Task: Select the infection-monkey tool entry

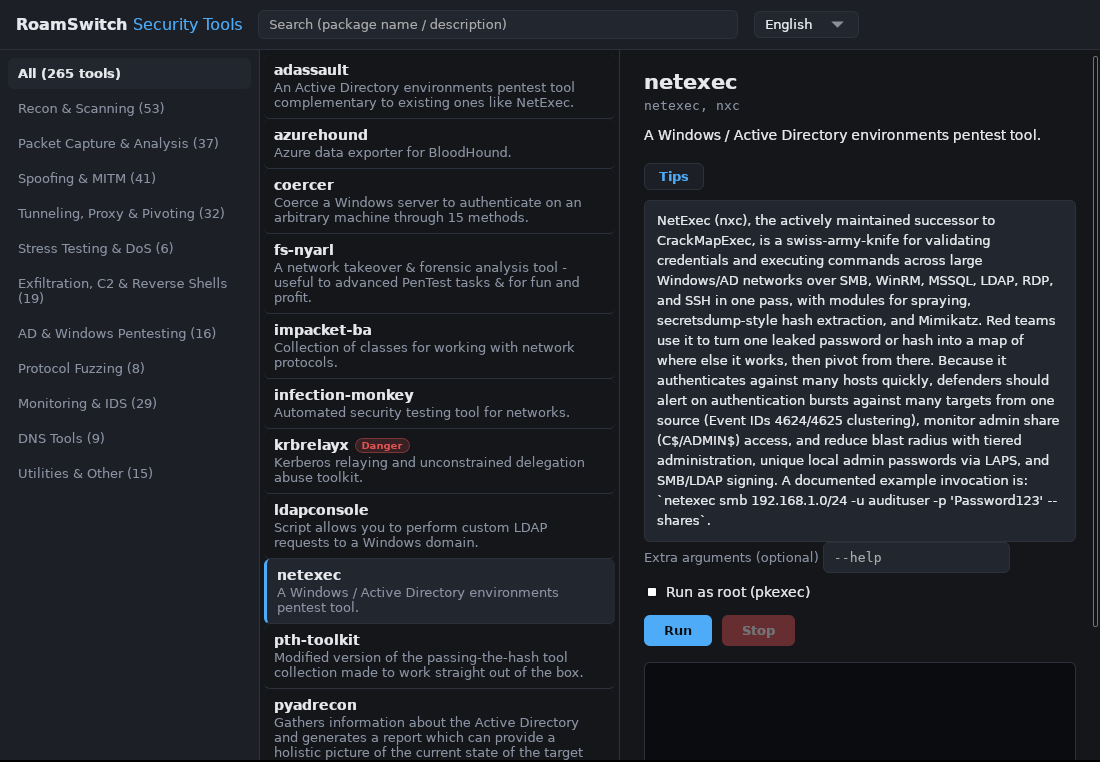Action: 439,403
